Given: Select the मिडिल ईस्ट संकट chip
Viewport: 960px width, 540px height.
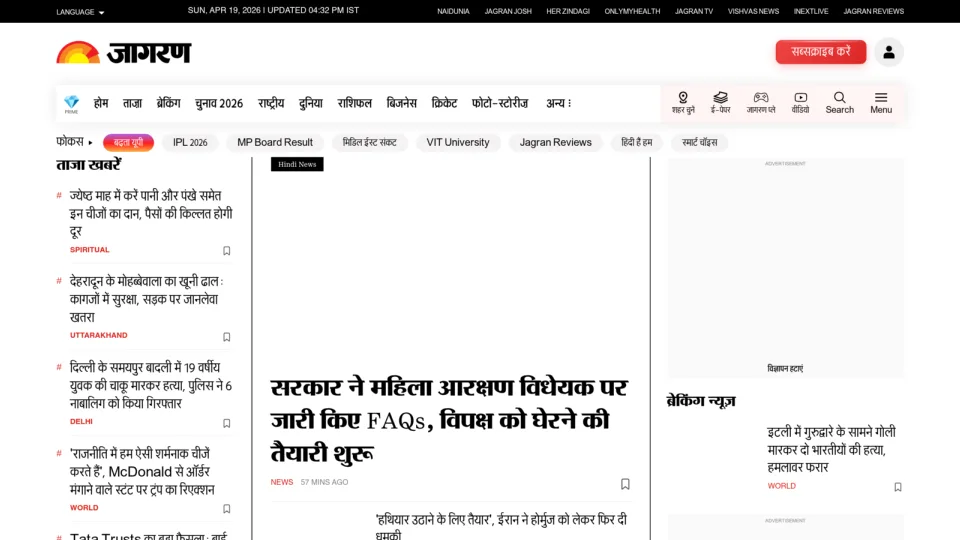Looking at the screenshot, I should [370, 143].
